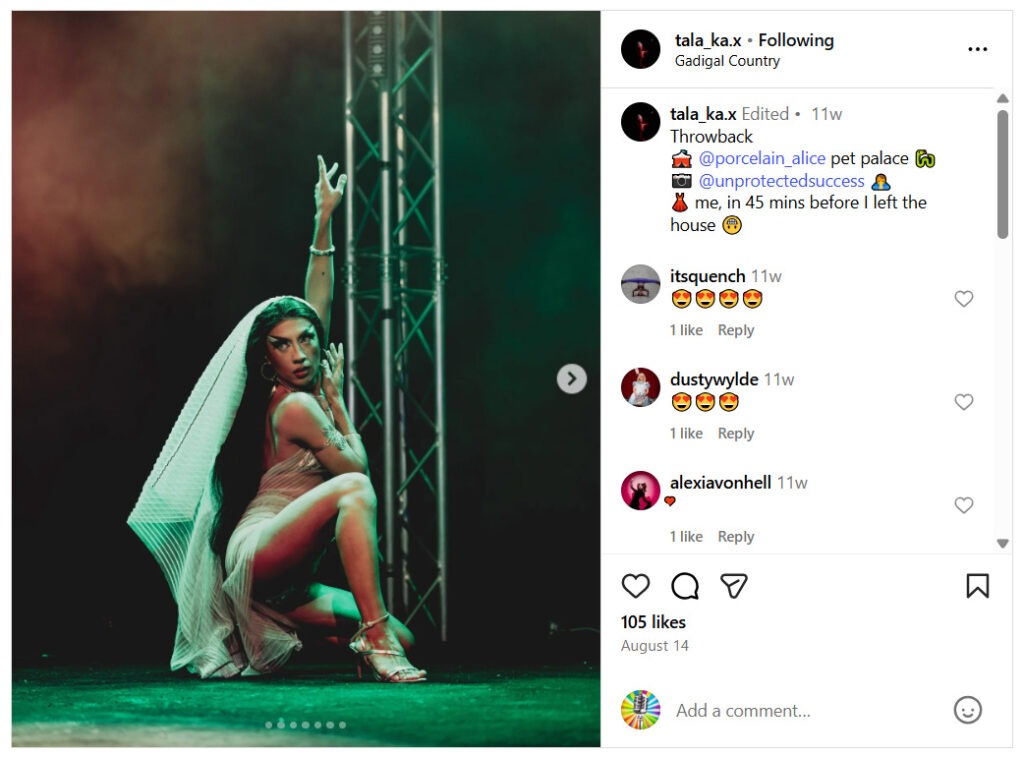Open the emoji picker in comment box

coord(967,710)
